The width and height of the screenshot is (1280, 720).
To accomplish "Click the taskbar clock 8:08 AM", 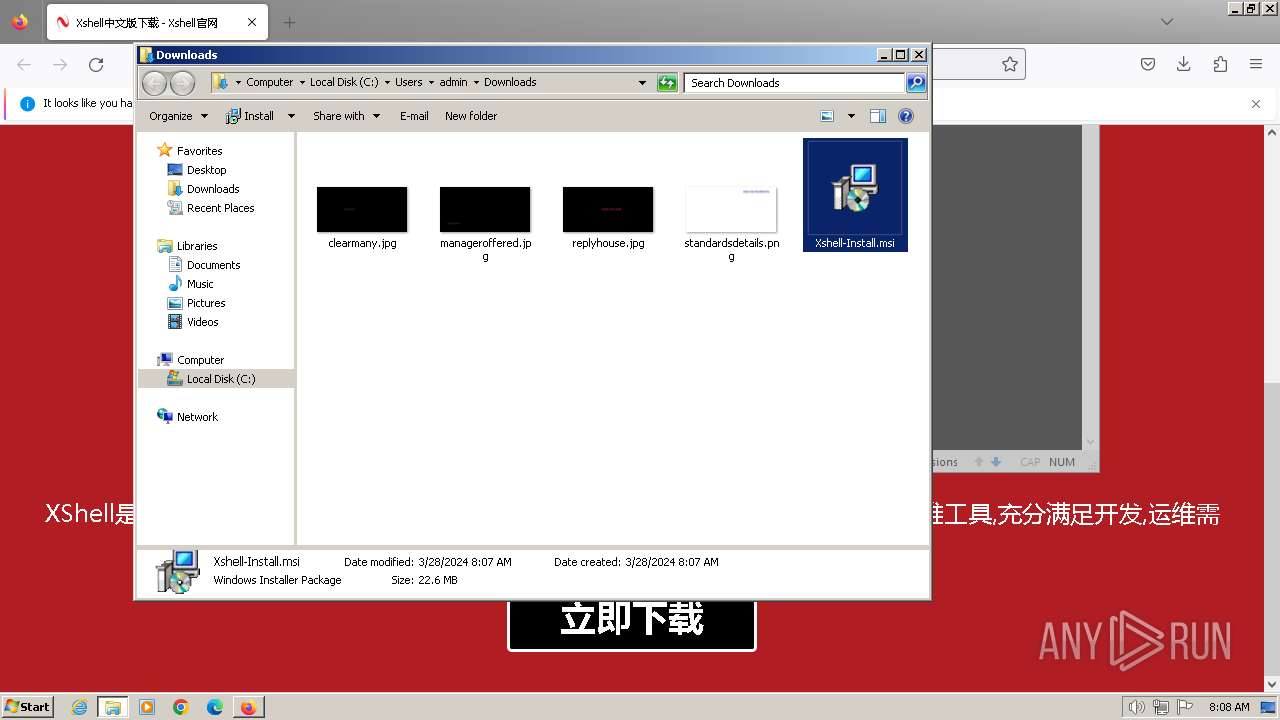I will tap(1229, 707).
